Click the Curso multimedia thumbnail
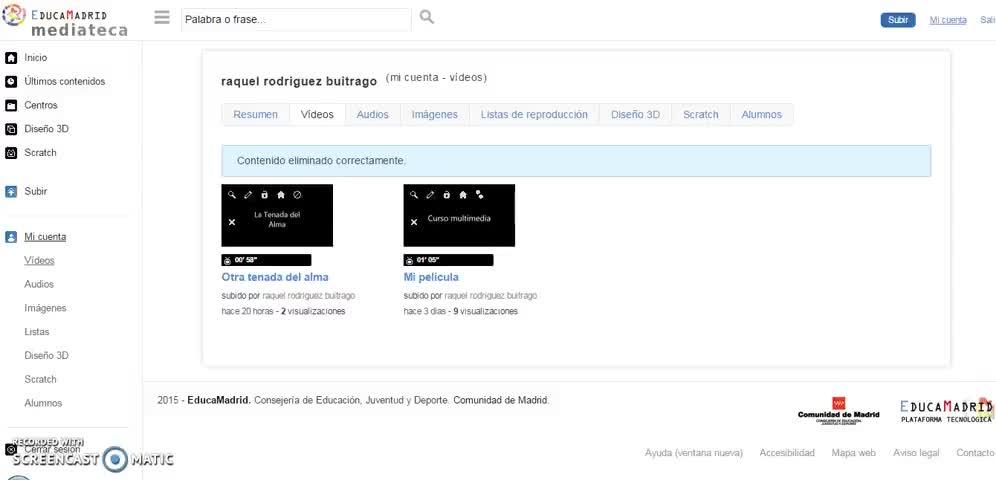The width and height of the screenshot is (996, 480). (459, 215)
